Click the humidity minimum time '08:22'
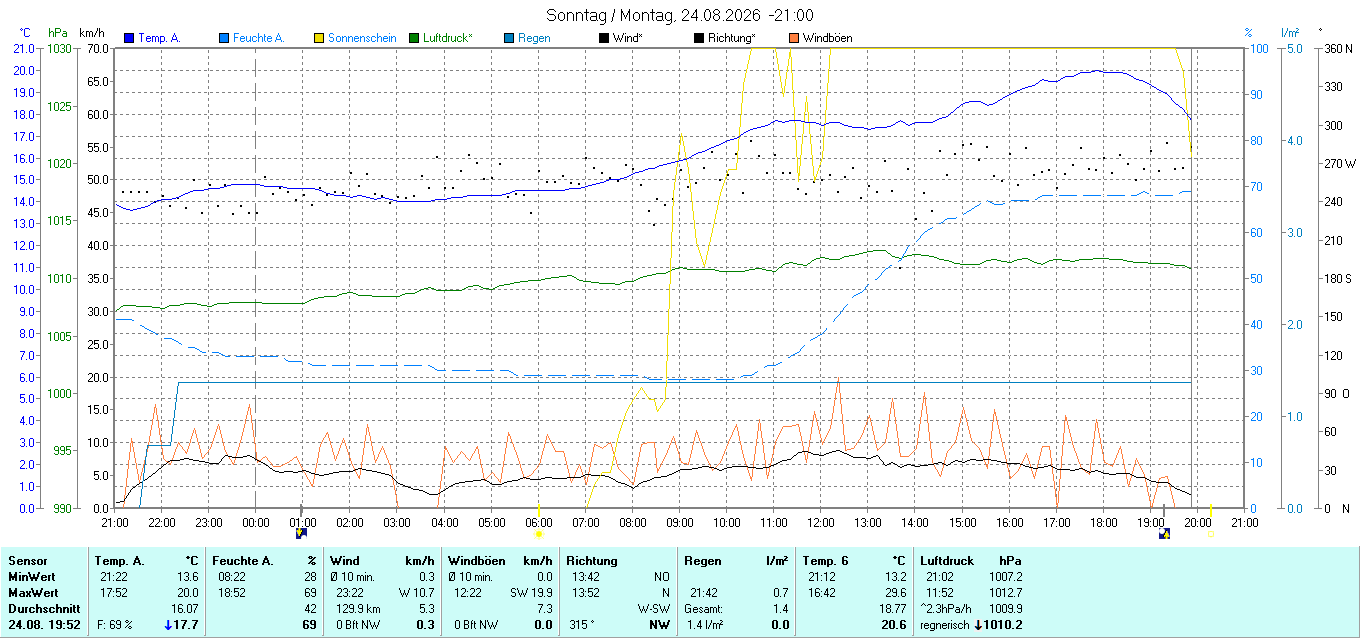 (x=231, y=577)
